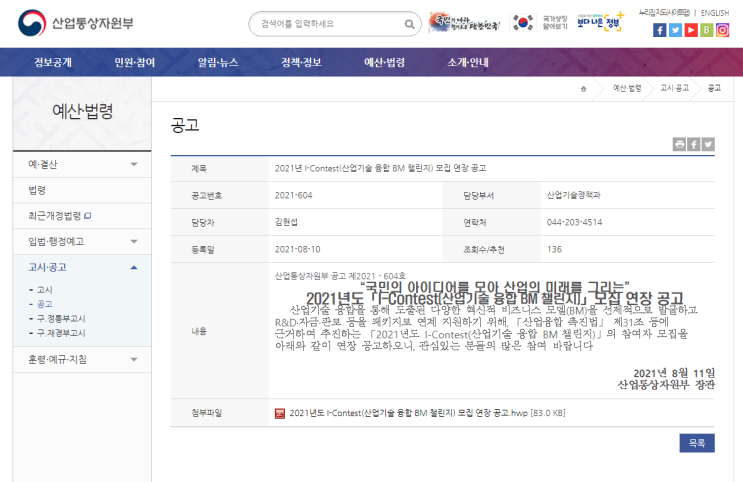Open the 알림·뉴스 menu
743x482 pixels.
[218, 62]
